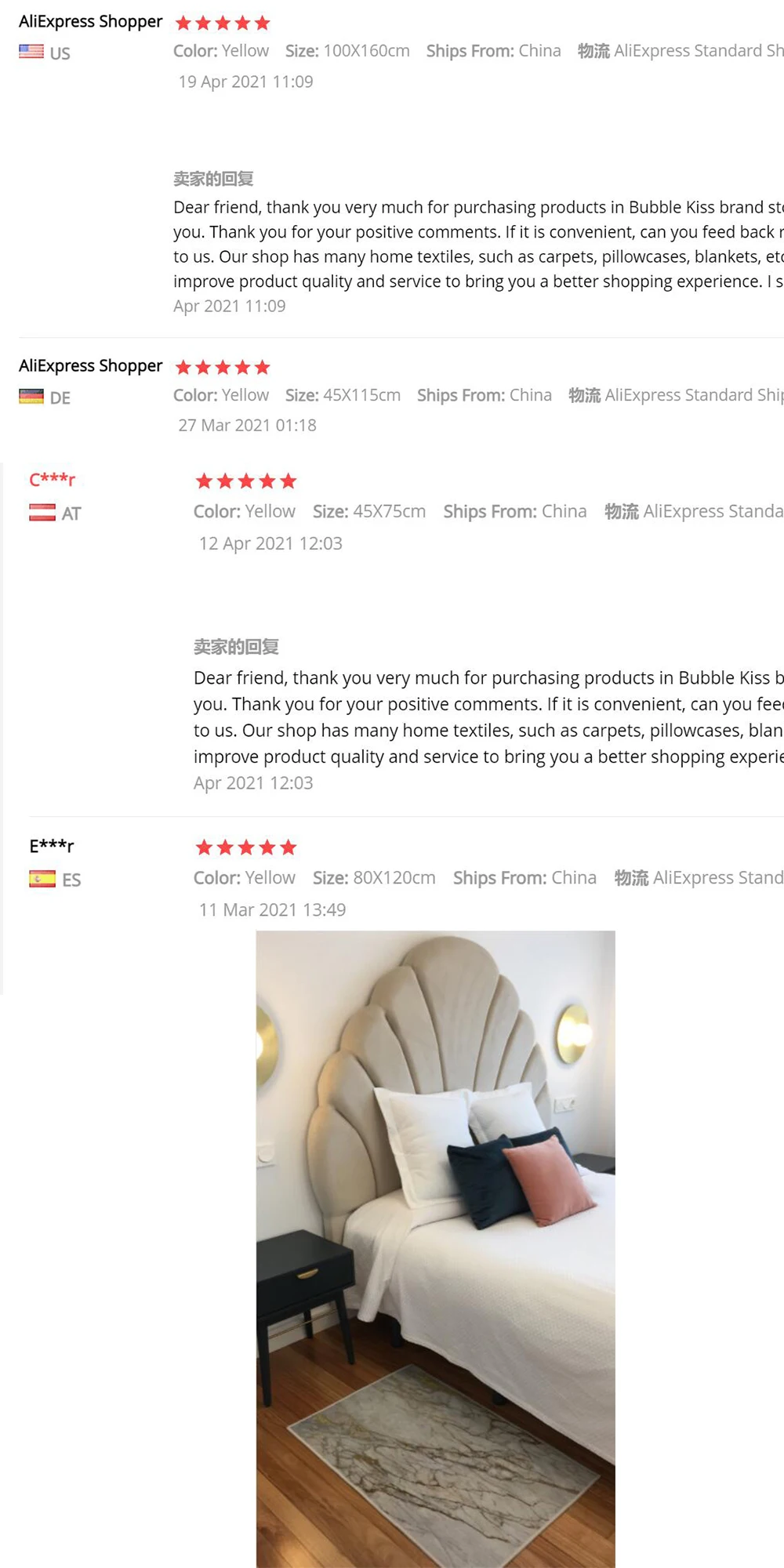This screenshot has width=784, height=1568.
Task: Click the star rating of E***r review
Action: click(x=246, y=847)
